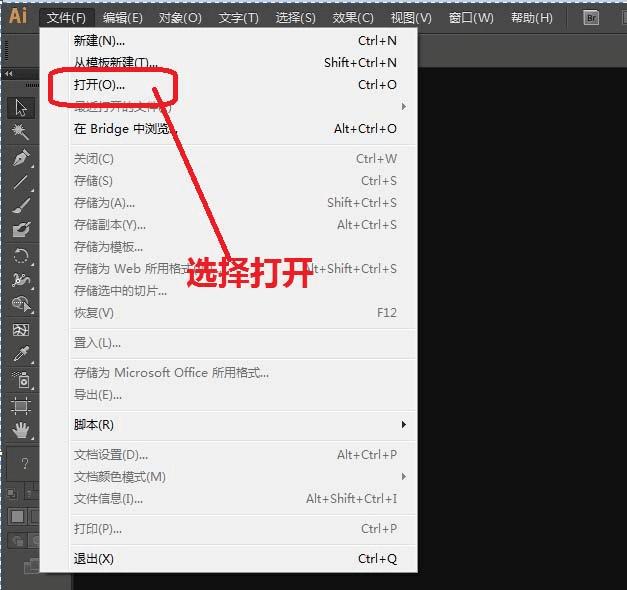
Task: Select the Line Segment tool
Action: 21,182
